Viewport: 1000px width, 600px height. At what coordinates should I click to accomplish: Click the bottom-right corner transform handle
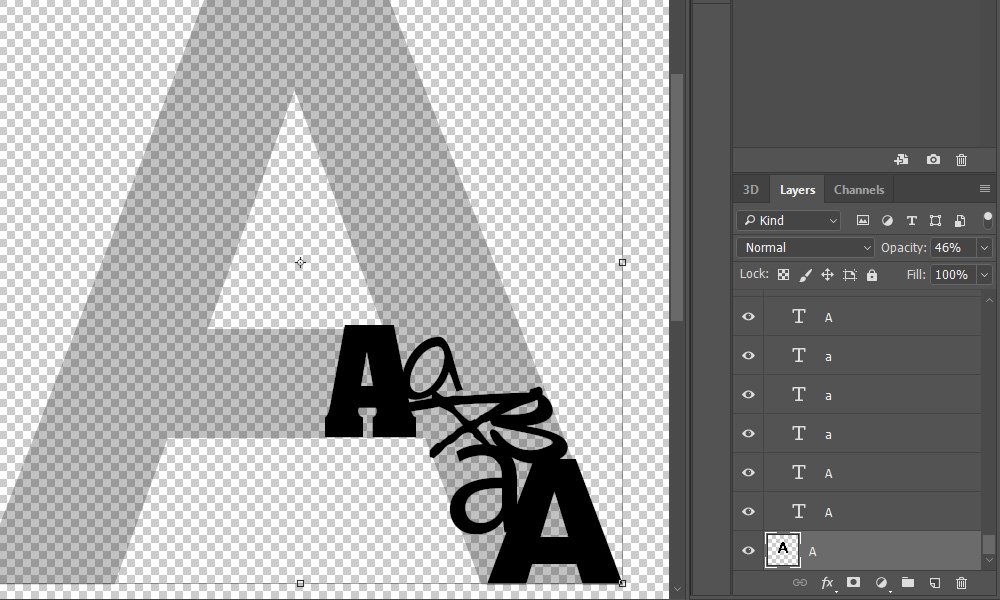point(622,583)
